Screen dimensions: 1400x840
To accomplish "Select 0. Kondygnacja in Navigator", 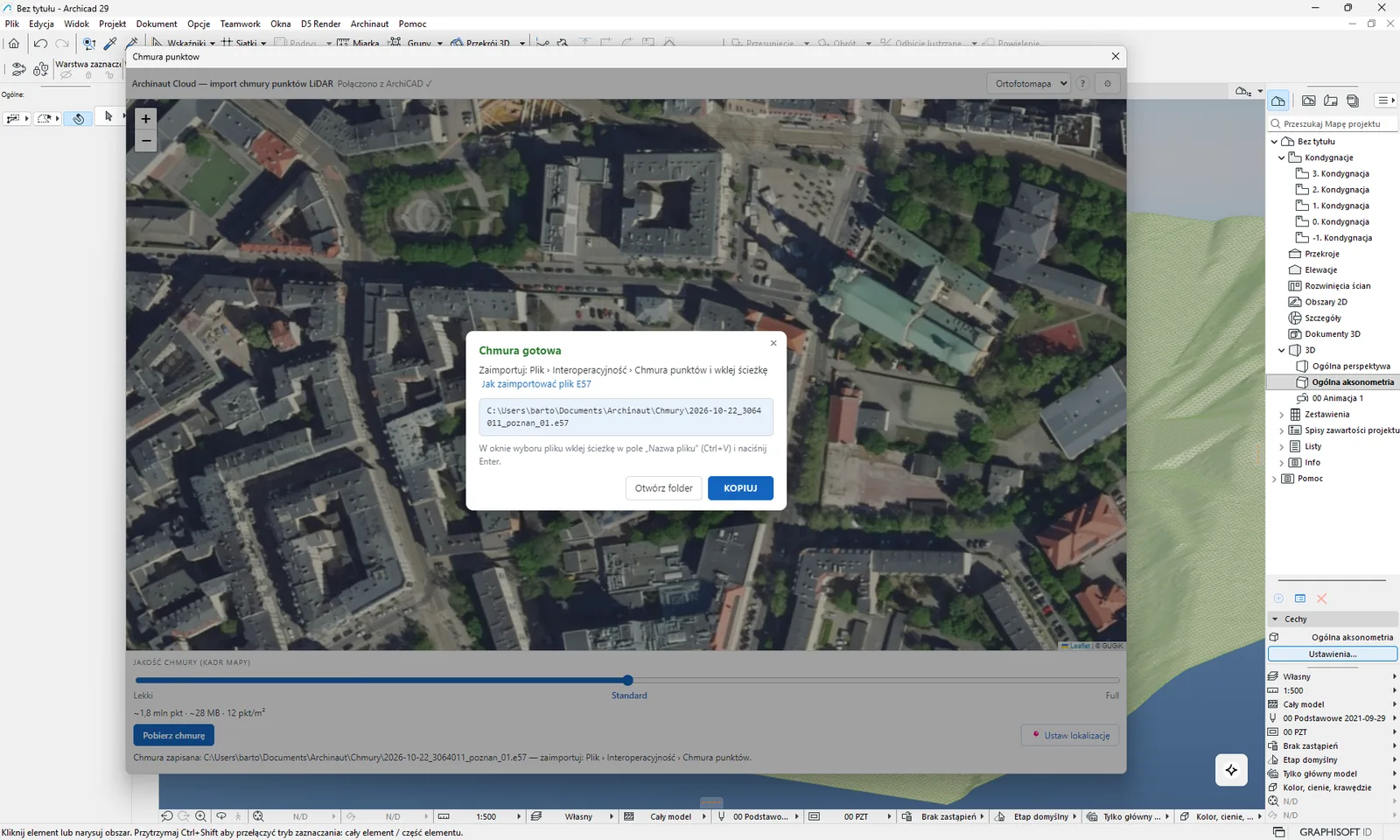I will coord(1340,221).
